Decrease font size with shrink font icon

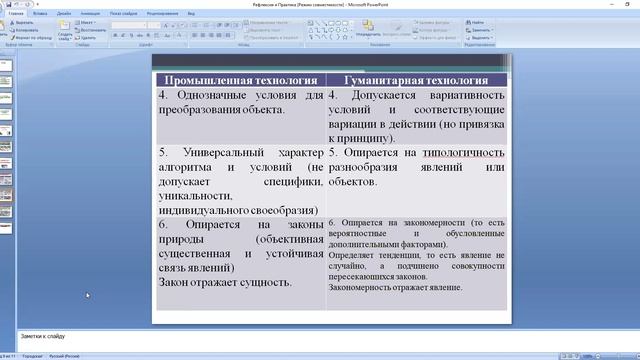point(173,25)
